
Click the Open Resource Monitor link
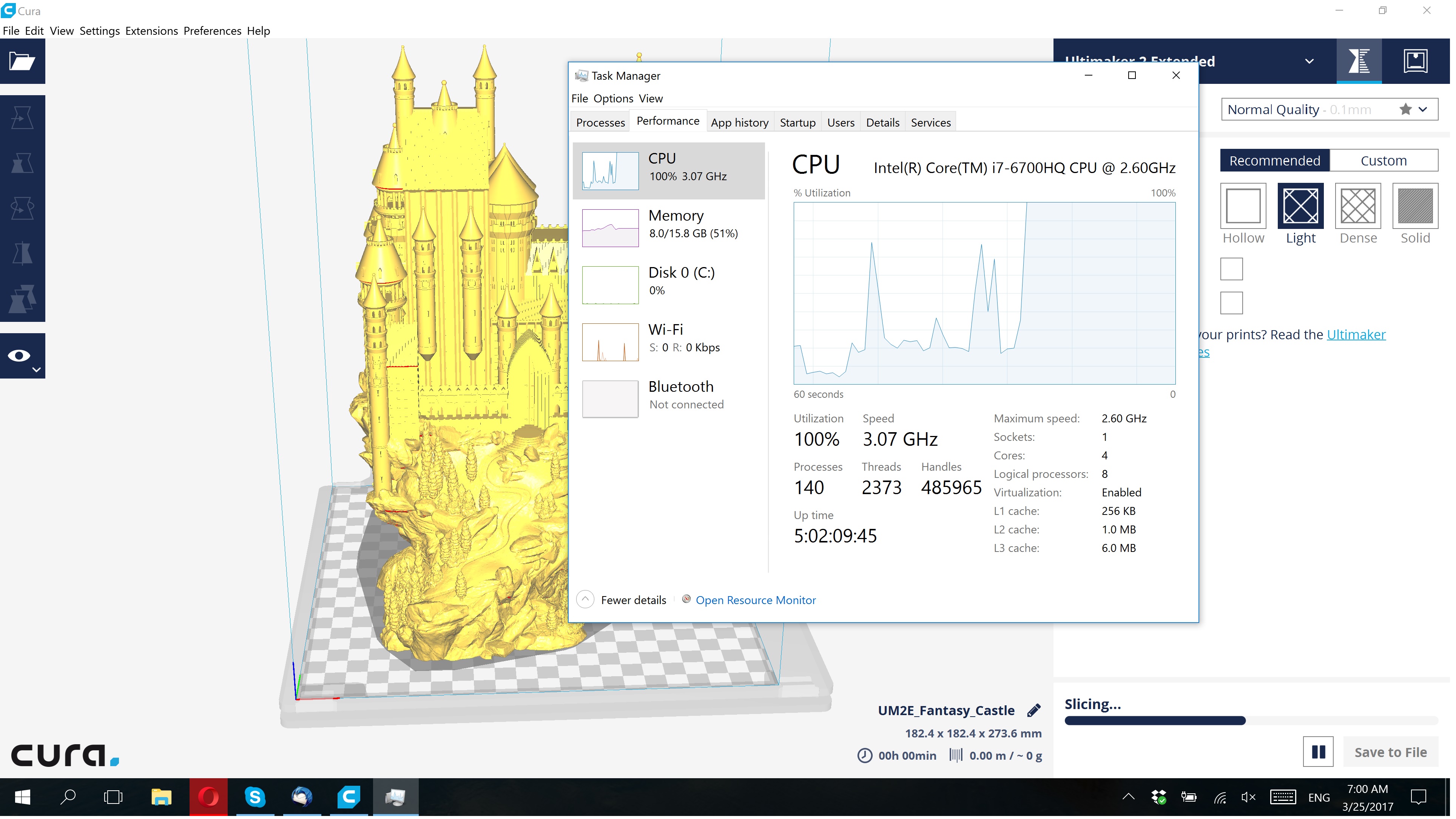(x=755, y=600)
